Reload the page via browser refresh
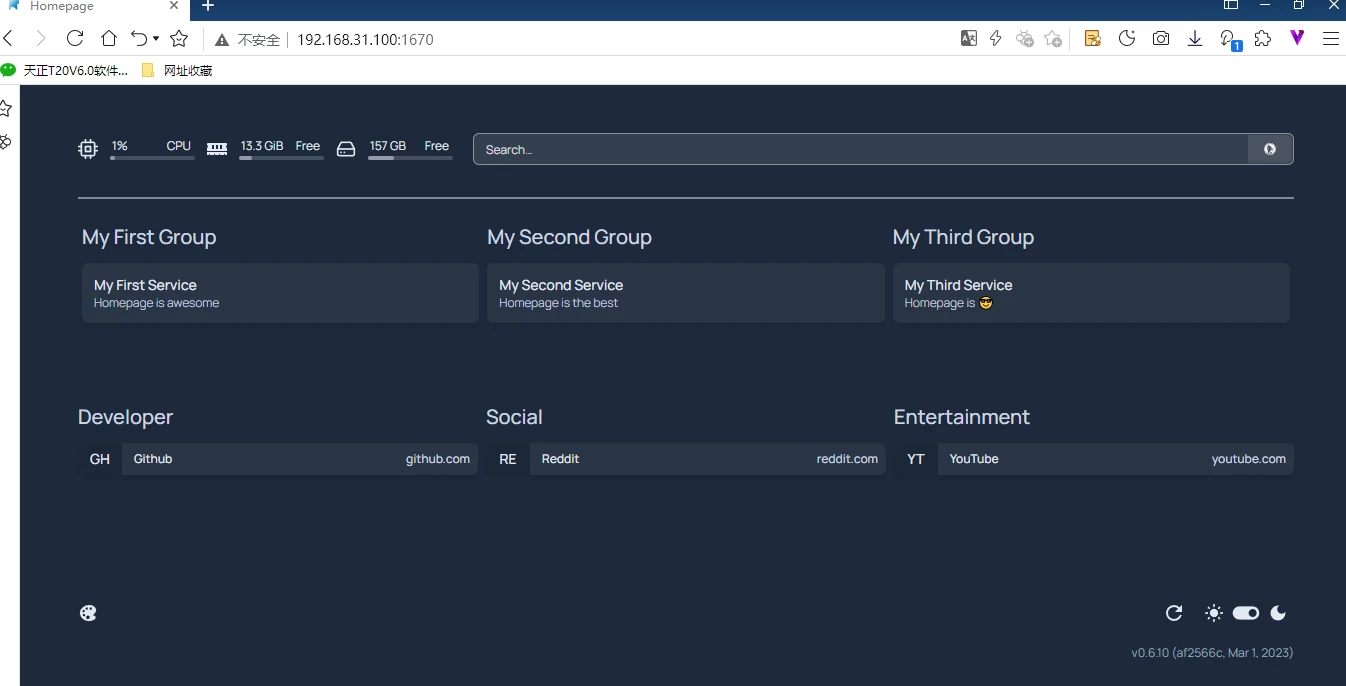Image resolution: width=1346 pixels, height=686 pixels. (74, 39)
